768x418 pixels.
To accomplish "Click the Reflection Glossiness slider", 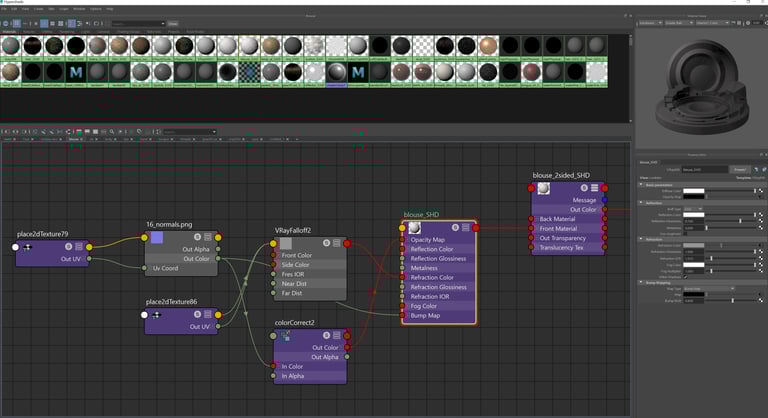I will (x=730, y=221).
